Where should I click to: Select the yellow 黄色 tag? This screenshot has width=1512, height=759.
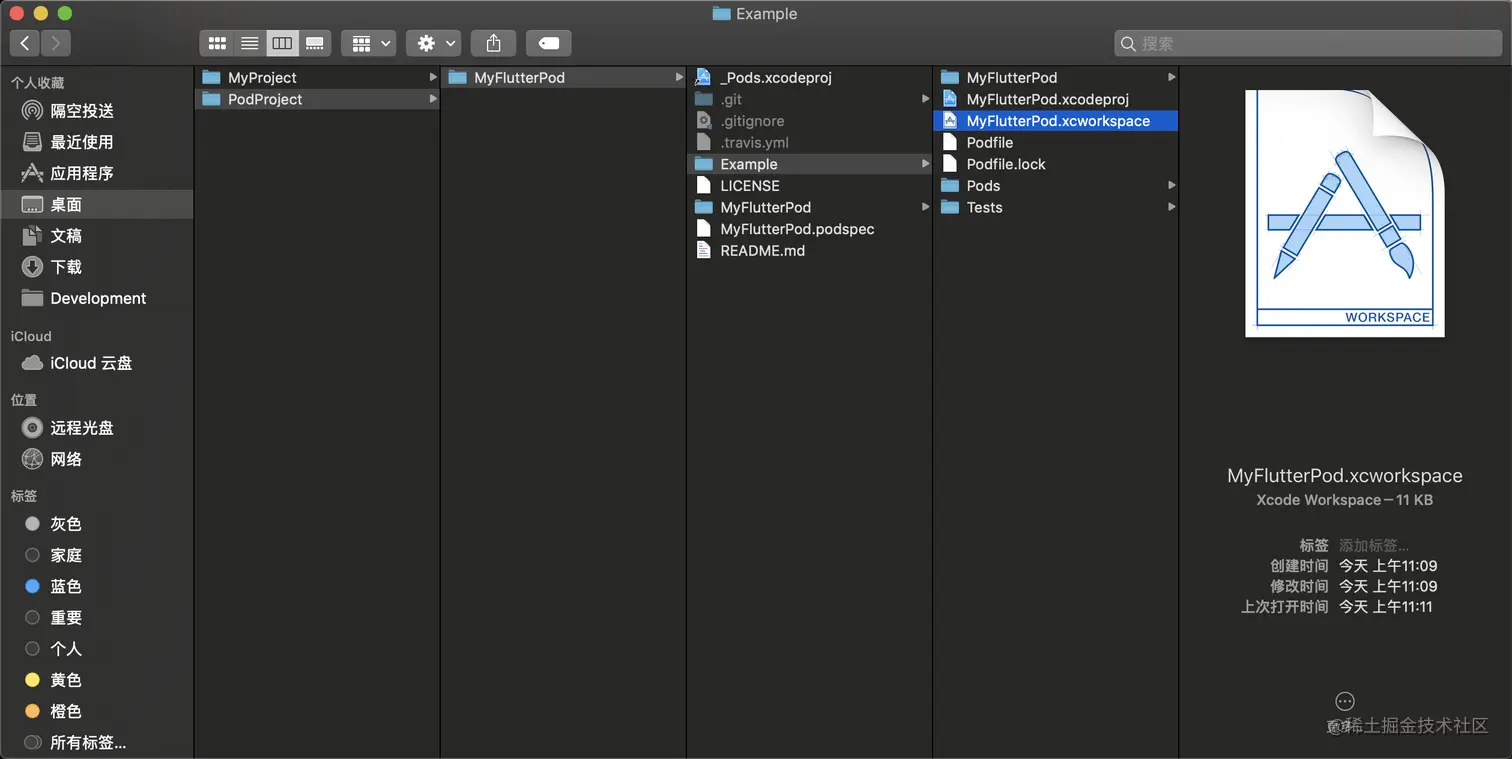tap(97, 680)
